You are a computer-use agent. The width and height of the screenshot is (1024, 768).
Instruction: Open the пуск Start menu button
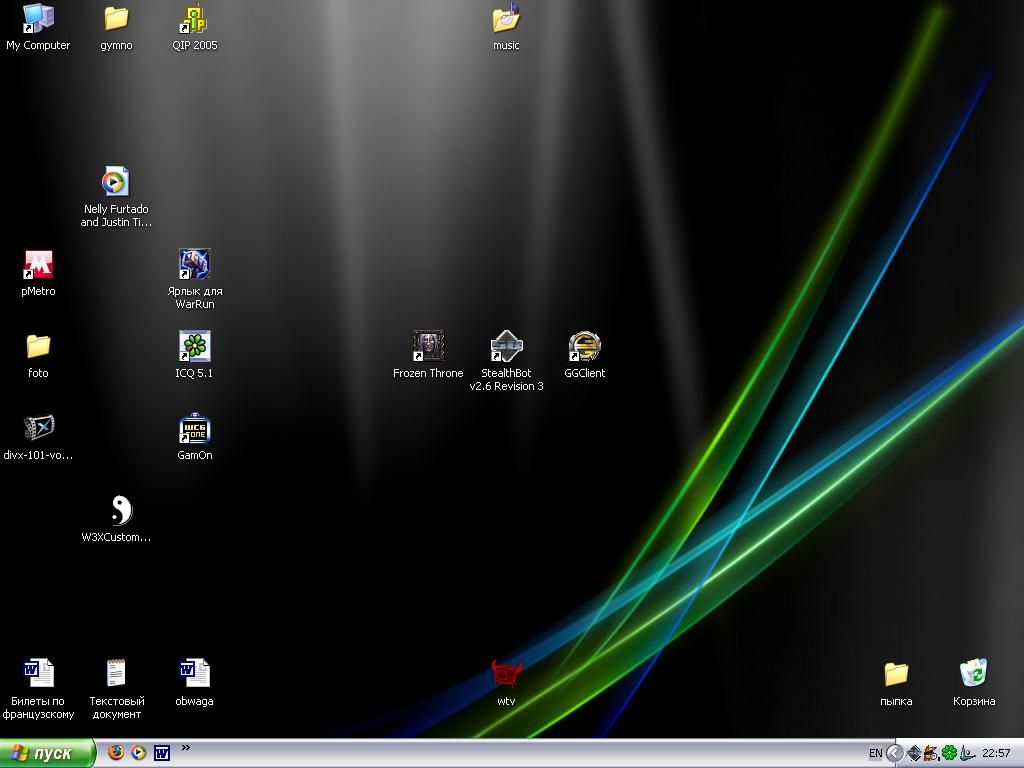[48, 753]
